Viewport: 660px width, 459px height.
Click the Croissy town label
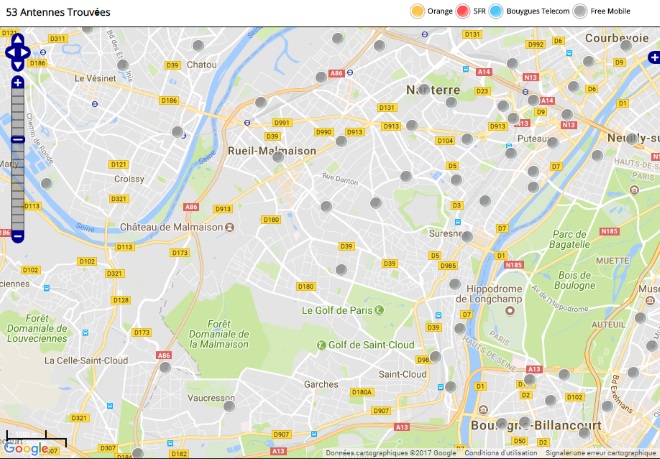129,179
